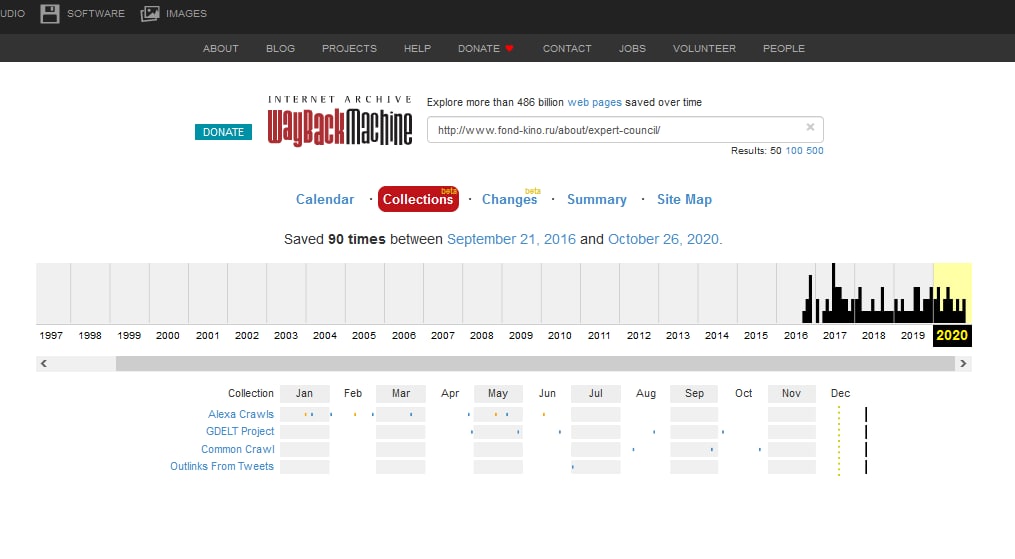Screen dimensions: 1015x559
Task: Click the Nov month column header
Action: [x=791, y=393]
